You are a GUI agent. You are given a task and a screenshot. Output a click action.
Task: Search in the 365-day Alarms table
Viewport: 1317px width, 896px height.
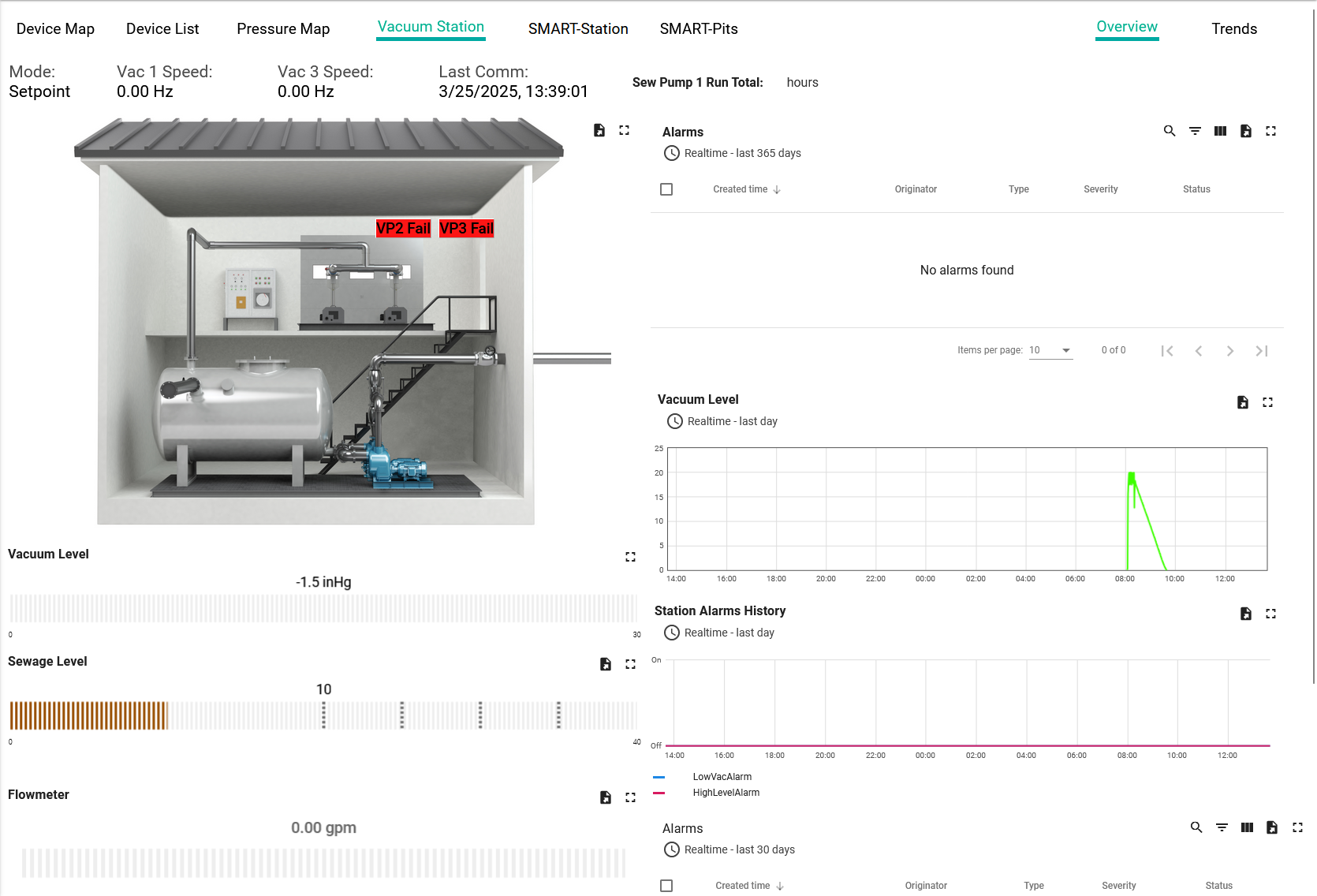(1170, 131)
